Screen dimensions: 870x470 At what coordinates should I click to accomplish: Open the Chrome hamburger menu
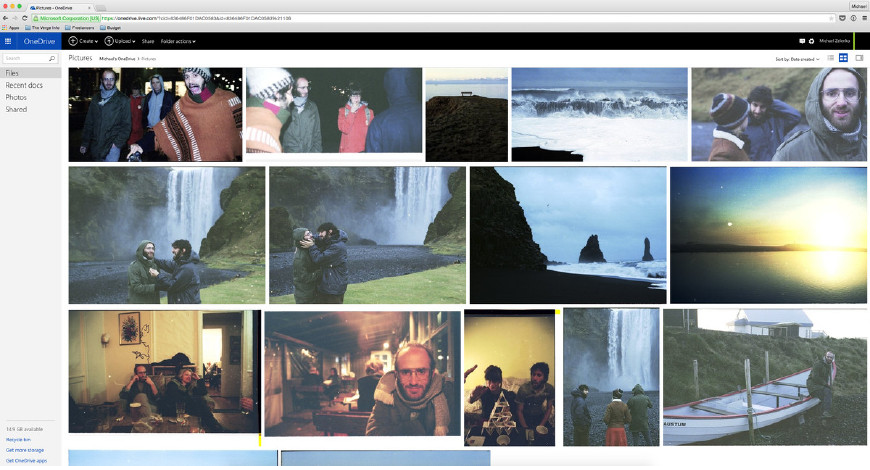pyautogui.click(x=864, y=18)
